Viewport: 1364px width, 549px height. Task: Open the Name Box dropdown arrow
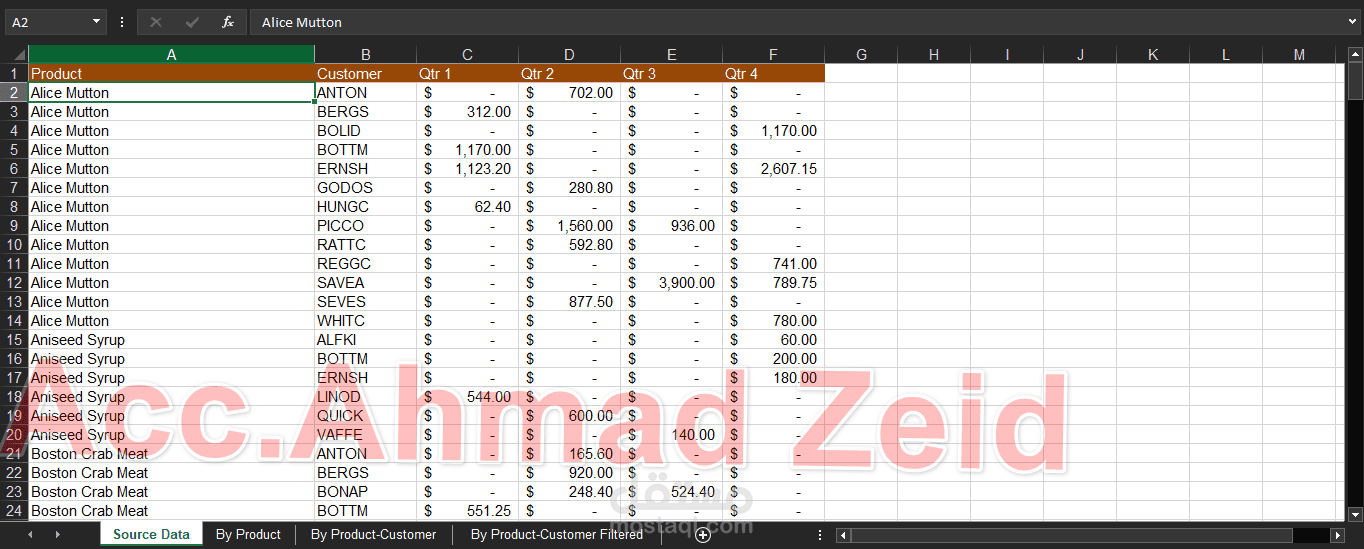coord(96,22)
